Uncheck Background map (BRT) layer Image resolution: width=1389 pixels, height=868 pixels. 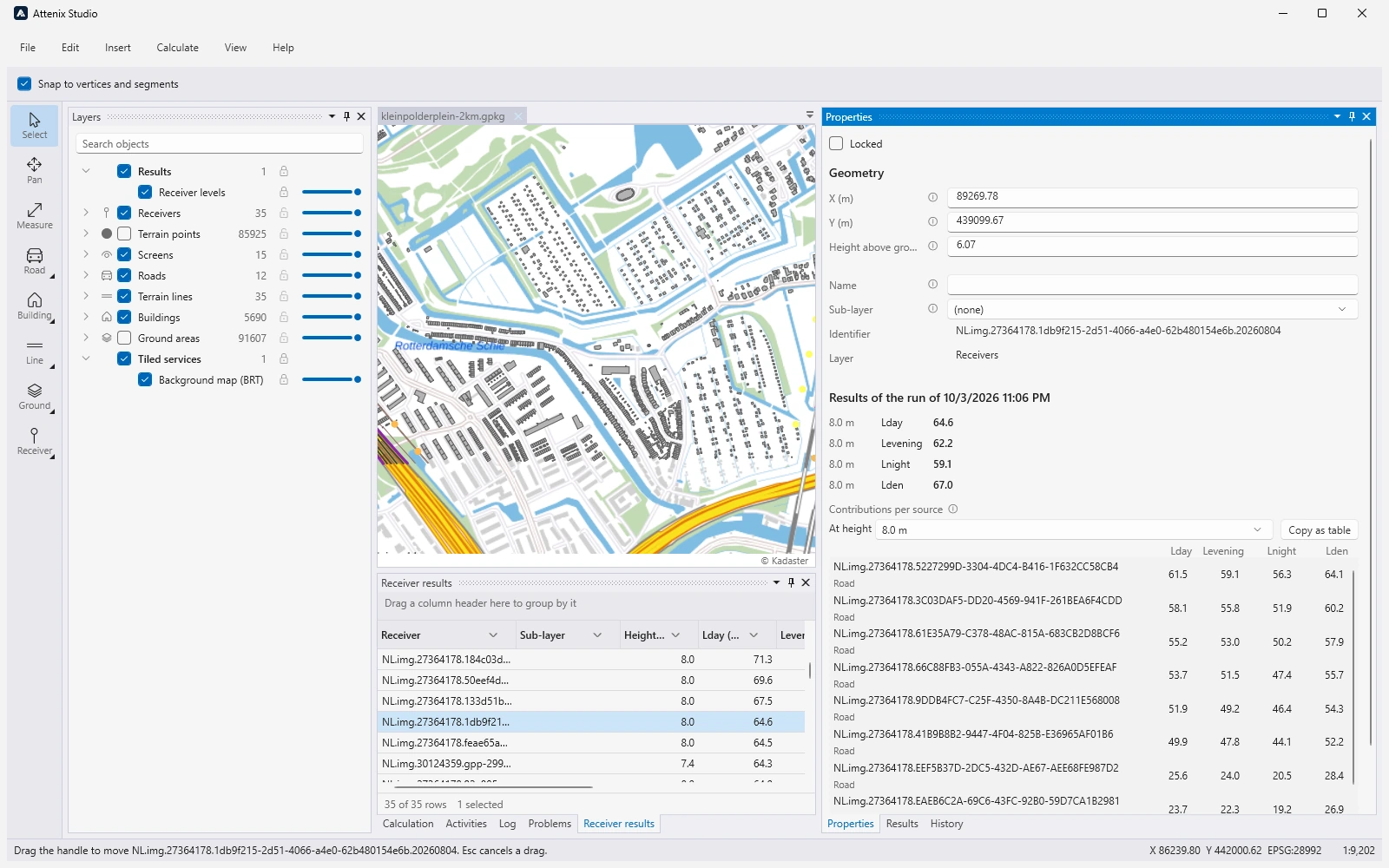[145, 379]
